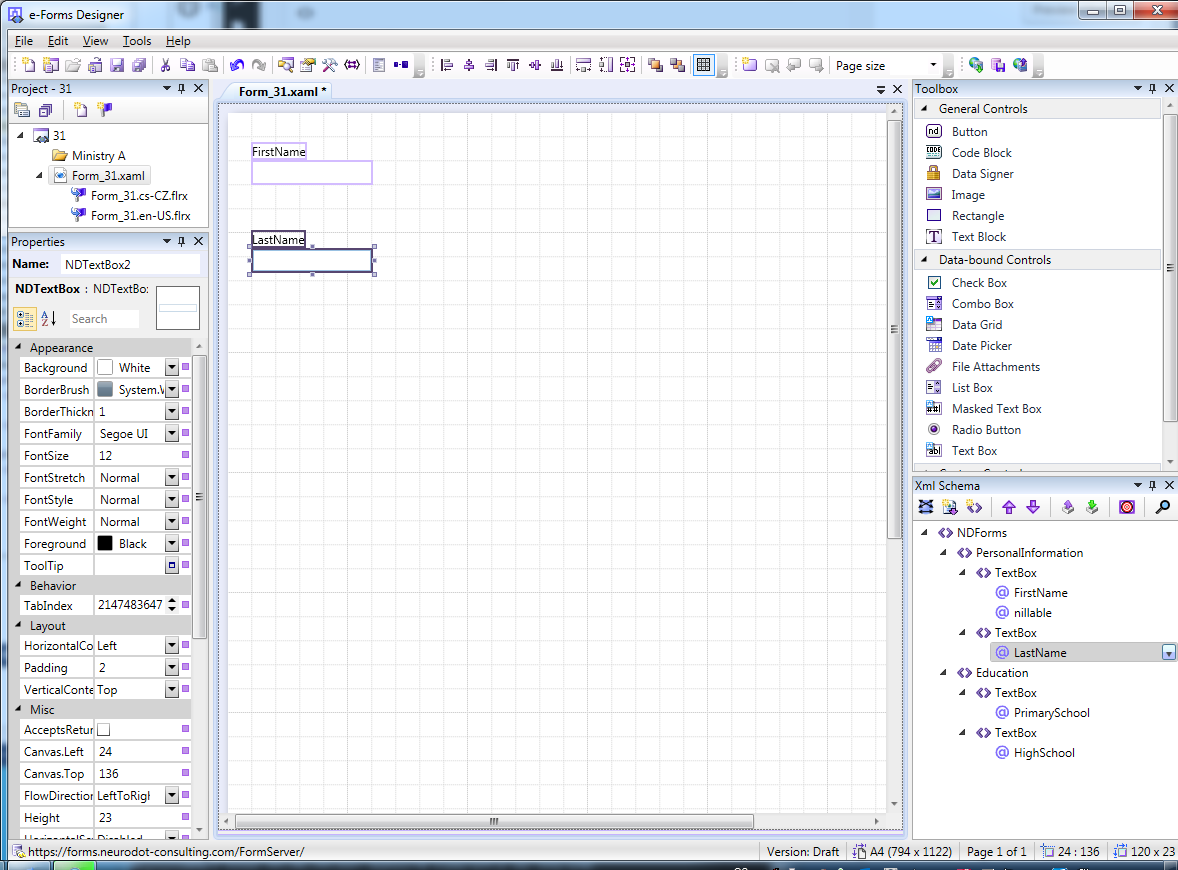Open the View menu
The image size is (1178, 870).
pyautogui.click(x=95, y=41)
